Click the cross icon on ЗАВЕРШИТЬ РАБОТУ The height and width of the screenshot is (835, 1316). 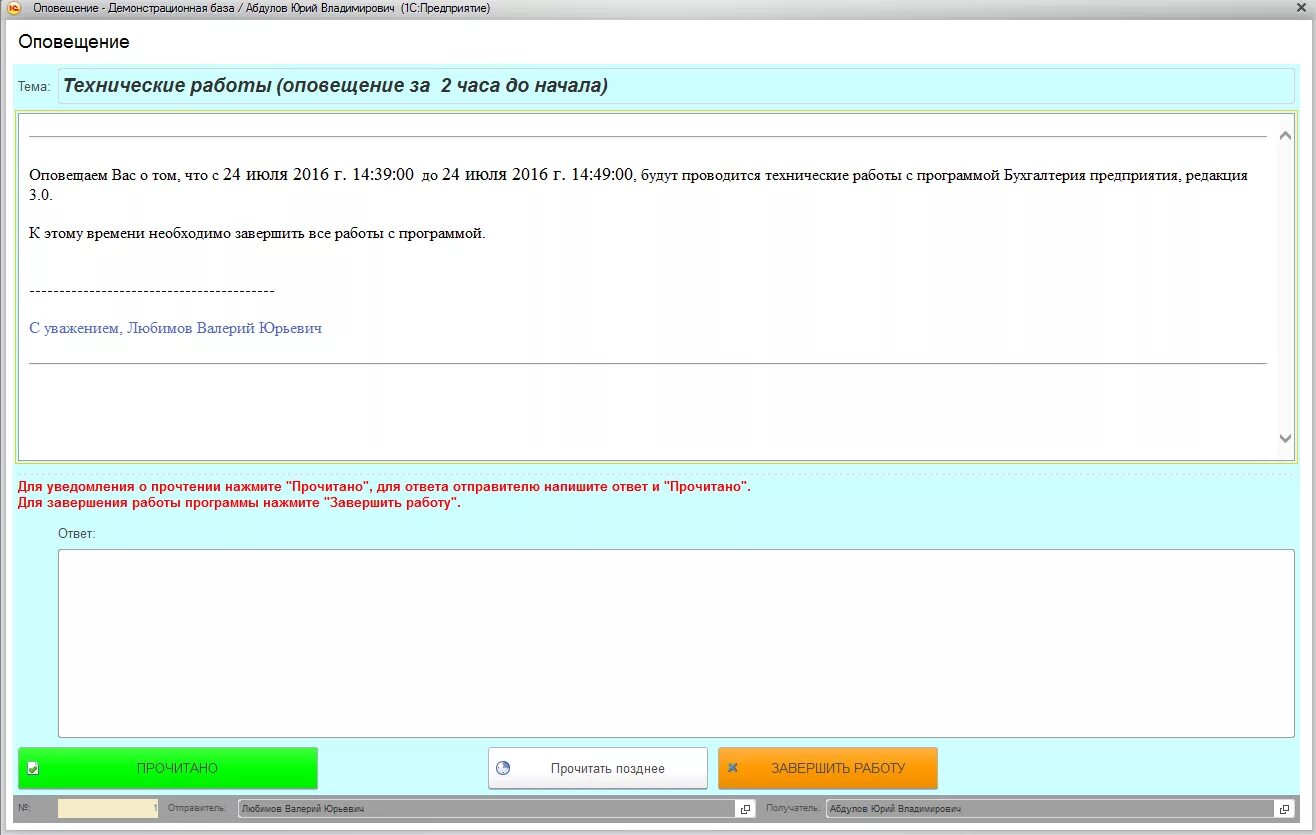click(x=733, y=768)
